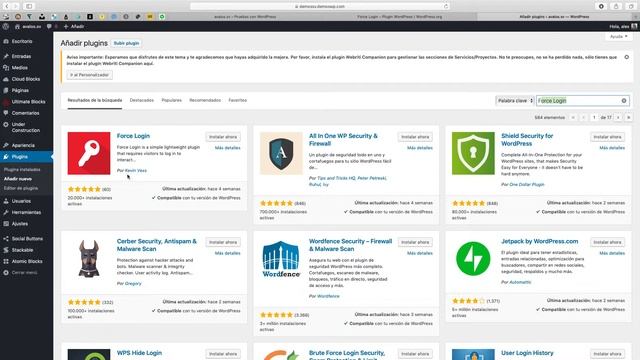The height and width of the screenshot is (360, 640).
Task: Open Safari downloads icon
Action: pyautogui.click(x=601, y=7)
